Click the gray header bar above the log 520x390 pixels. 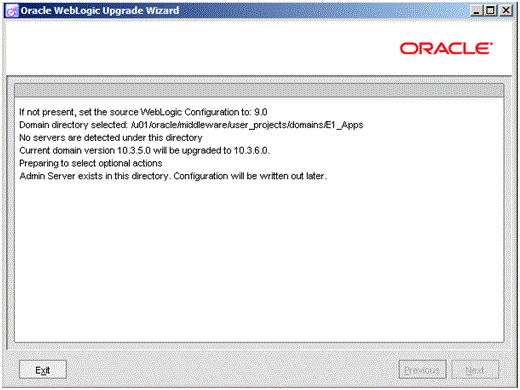[x=259, y=90]
